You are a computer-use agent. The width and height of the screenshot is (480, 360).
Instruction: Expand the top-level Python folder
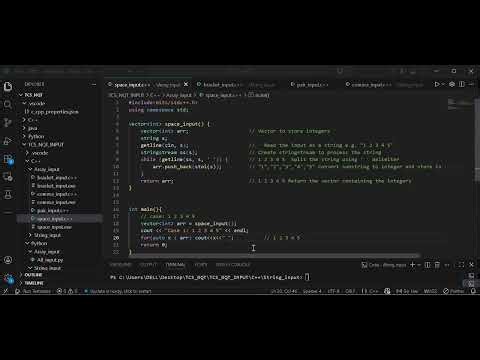coord(36,136)
